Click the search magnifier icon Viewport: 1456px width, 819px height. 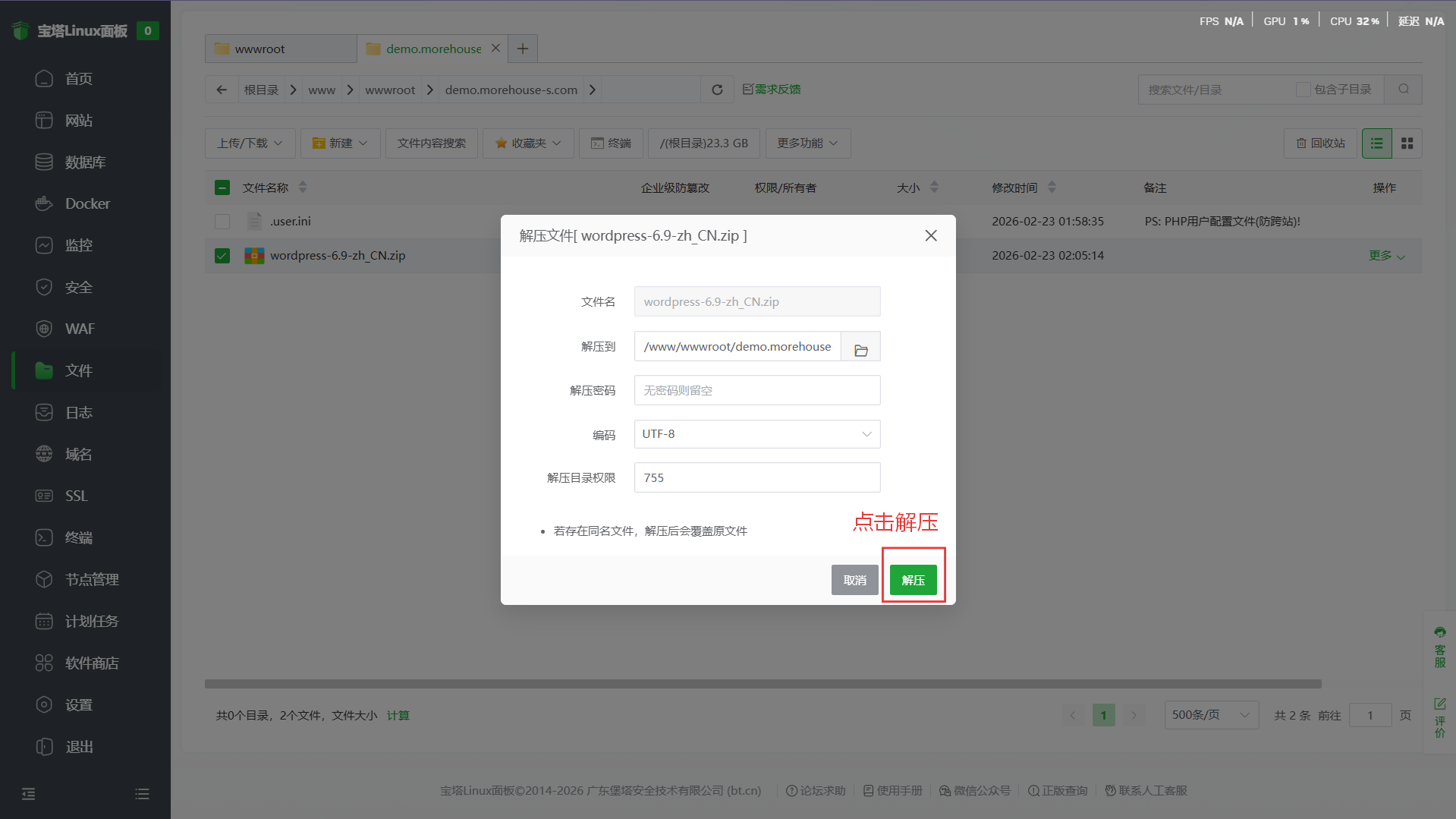[x=1403, y=90]
